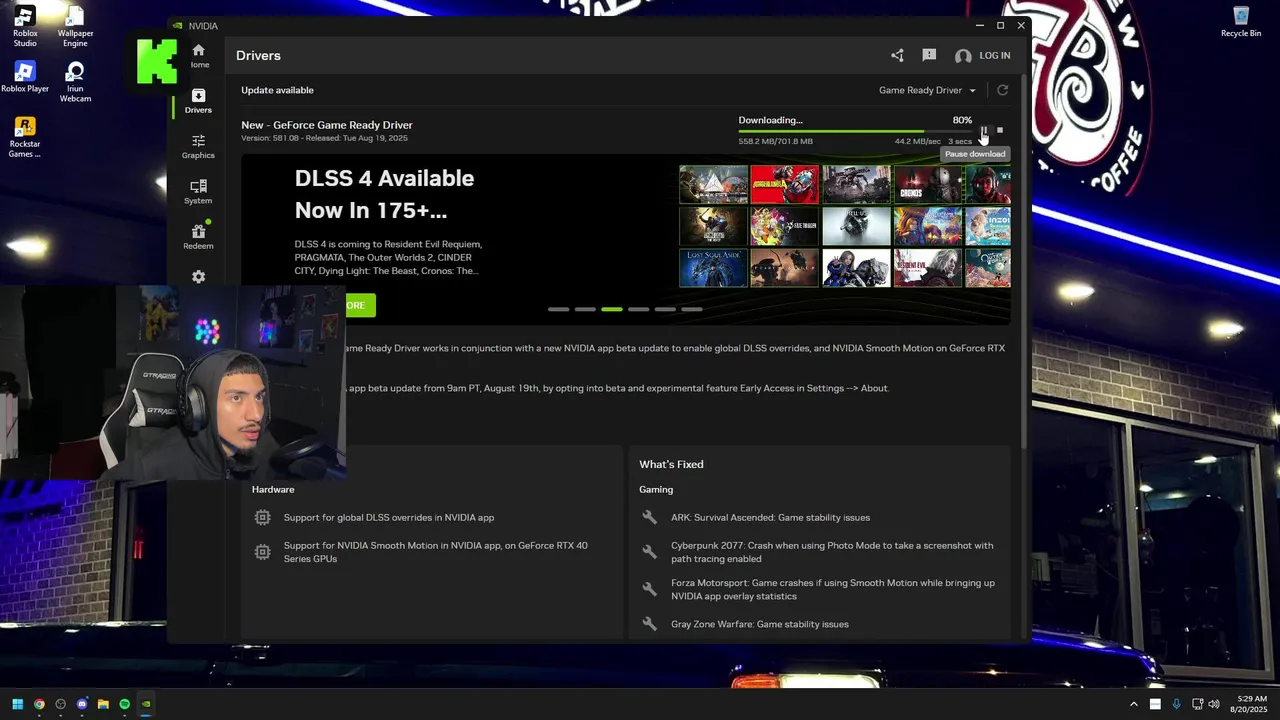Open Rockstar Games desktop icon
The height and width of the screenshot is (720, 1280).
(25, 137)
